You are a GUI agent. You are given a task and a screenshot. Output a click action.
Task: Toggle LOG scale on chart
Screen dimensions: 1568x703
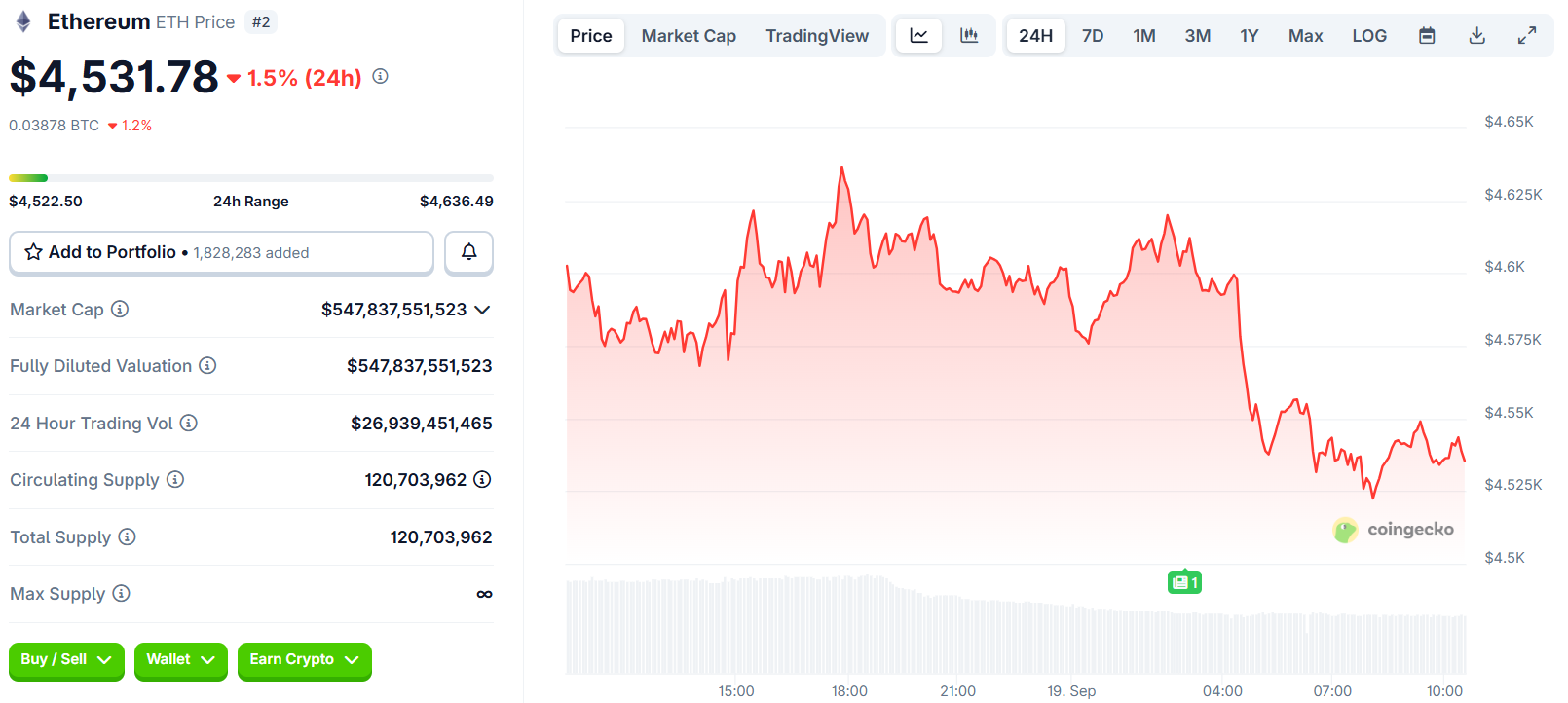pyautogui.click(x=1369, y=36)
